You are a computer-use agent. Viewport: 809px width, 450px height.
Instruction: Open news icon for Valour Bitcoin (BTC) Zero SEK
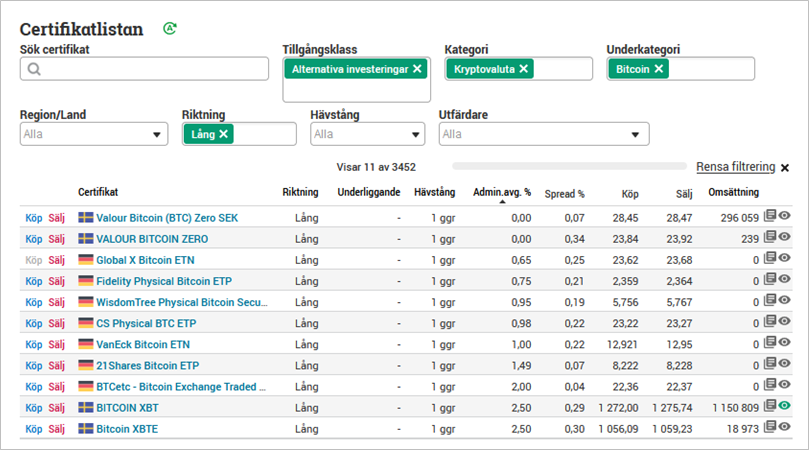click(x=770, y=215)
